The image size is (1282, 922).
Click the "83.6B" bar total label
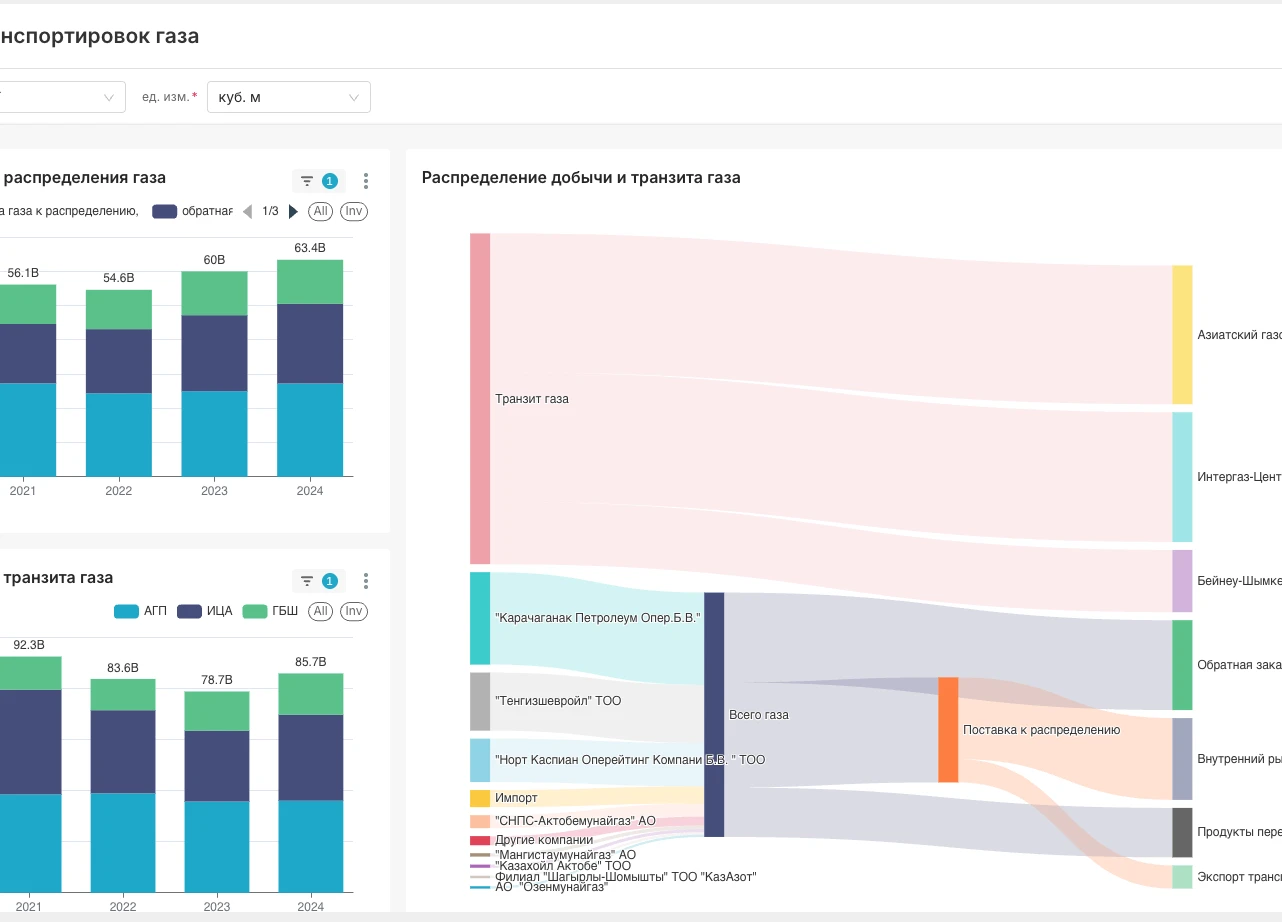tap(123, 667)
